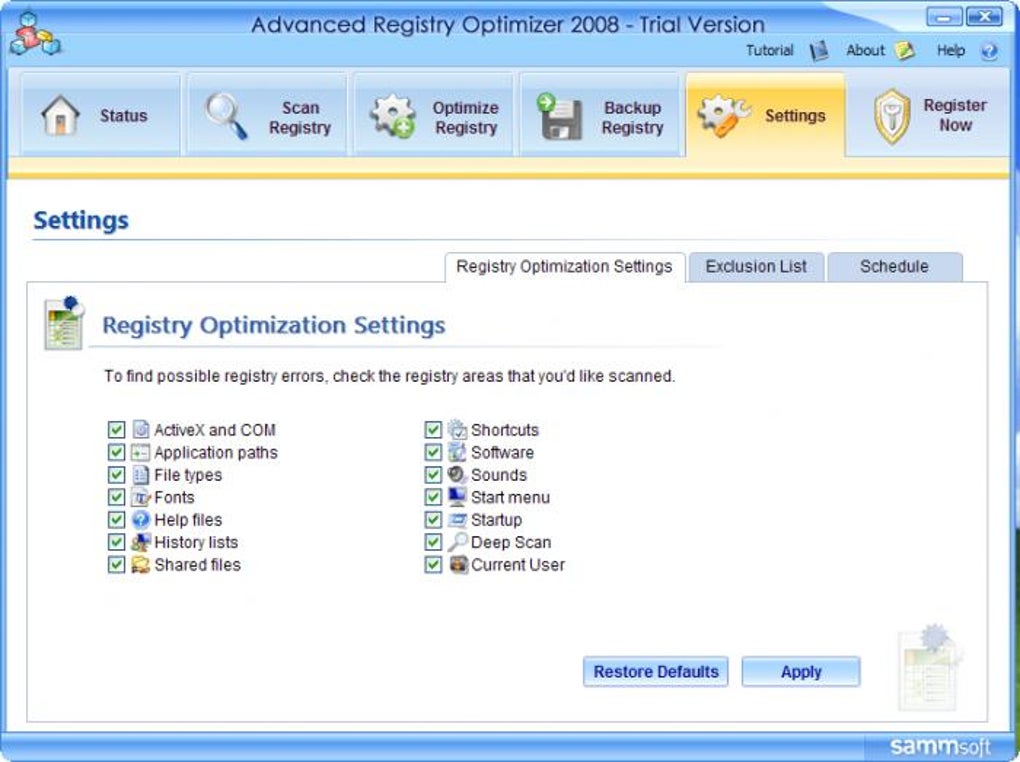Click the Software item icon
The width and height of the screenshot is (1020, 762).
point(457,452)
